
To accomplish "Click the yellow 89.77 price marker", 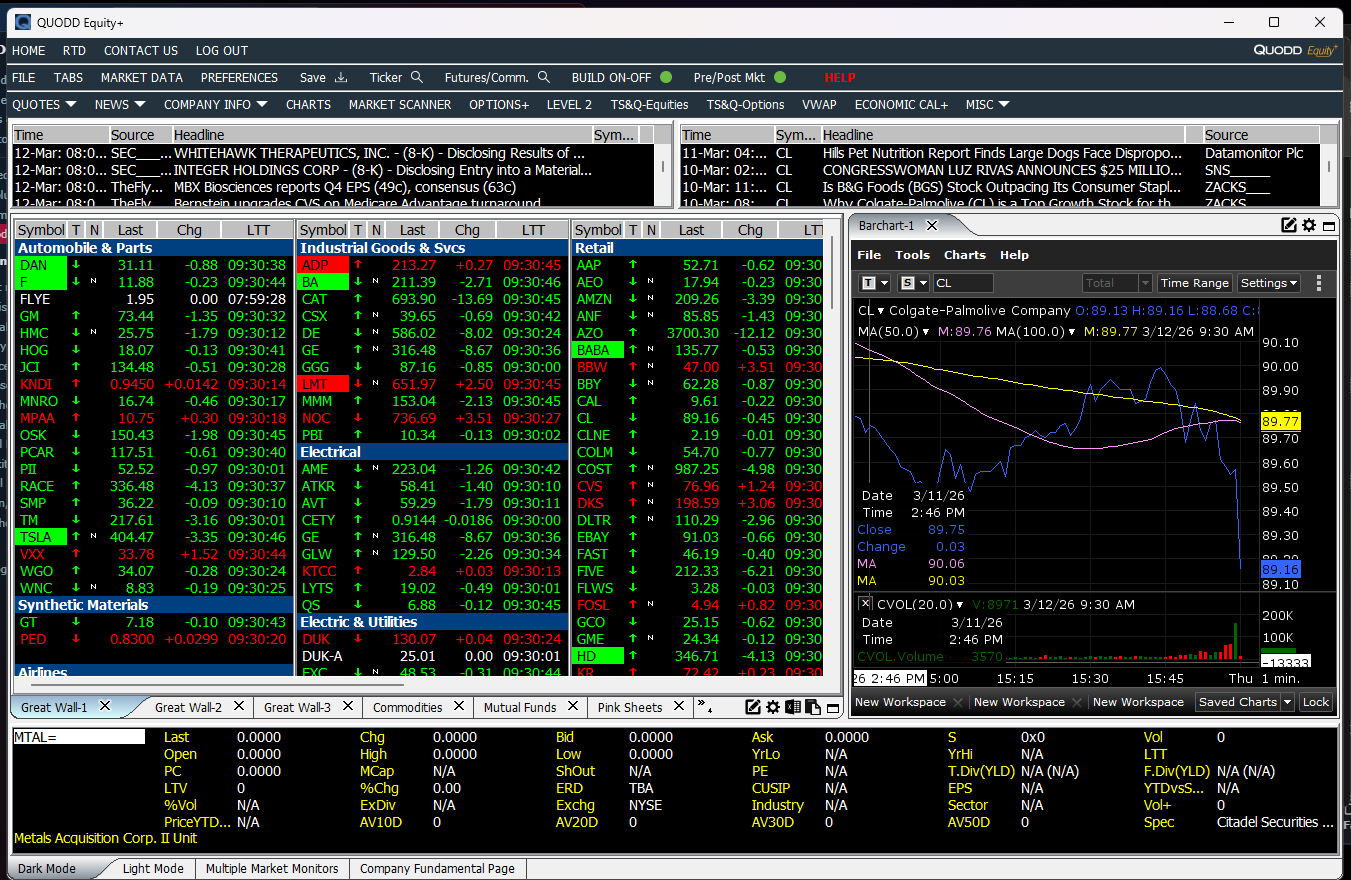I will tap(1281, 422).
